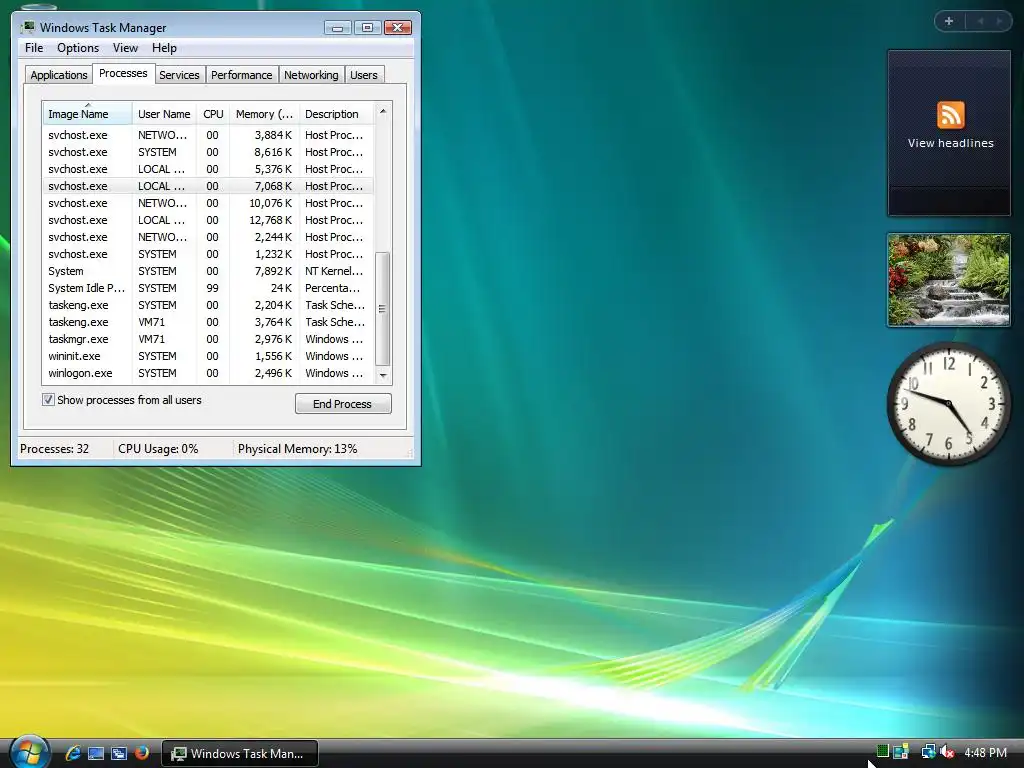Sort by the CPU column header
The width and height of the screenshot is (1024, 768).
click(213, 114)
